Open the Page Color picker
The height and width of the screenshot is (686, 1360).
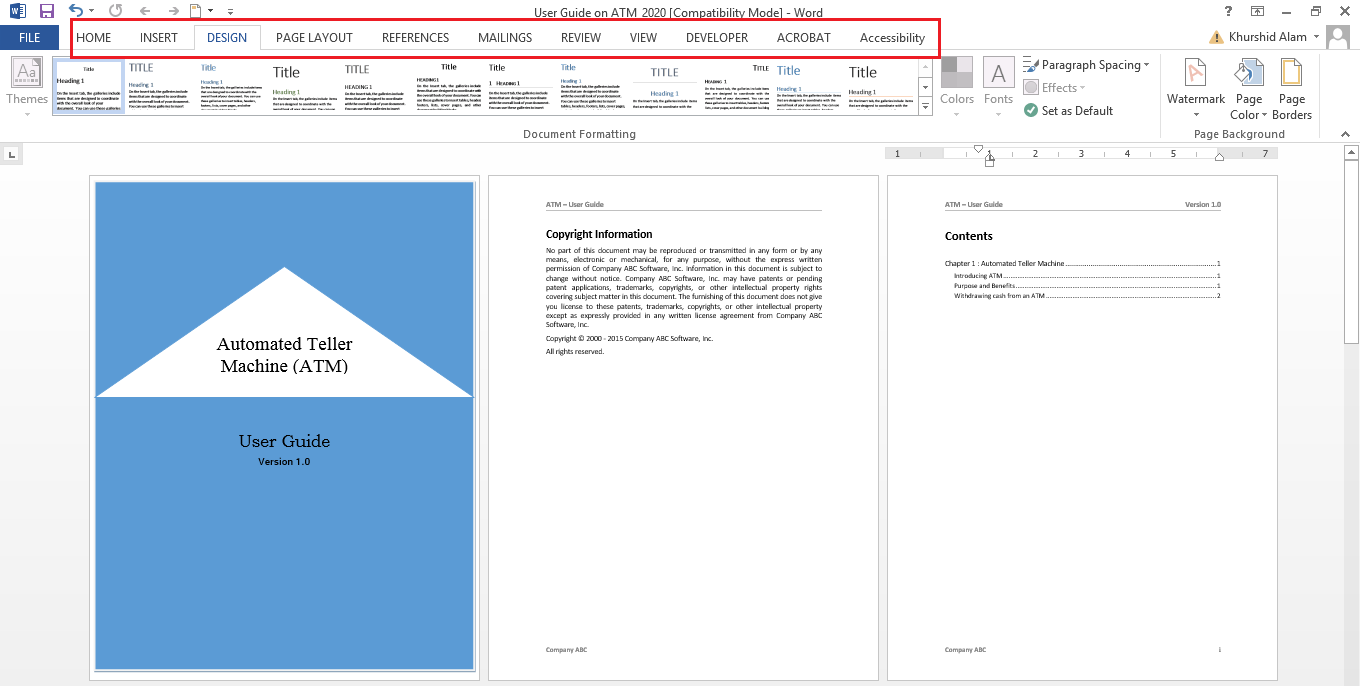(1248, 88)
